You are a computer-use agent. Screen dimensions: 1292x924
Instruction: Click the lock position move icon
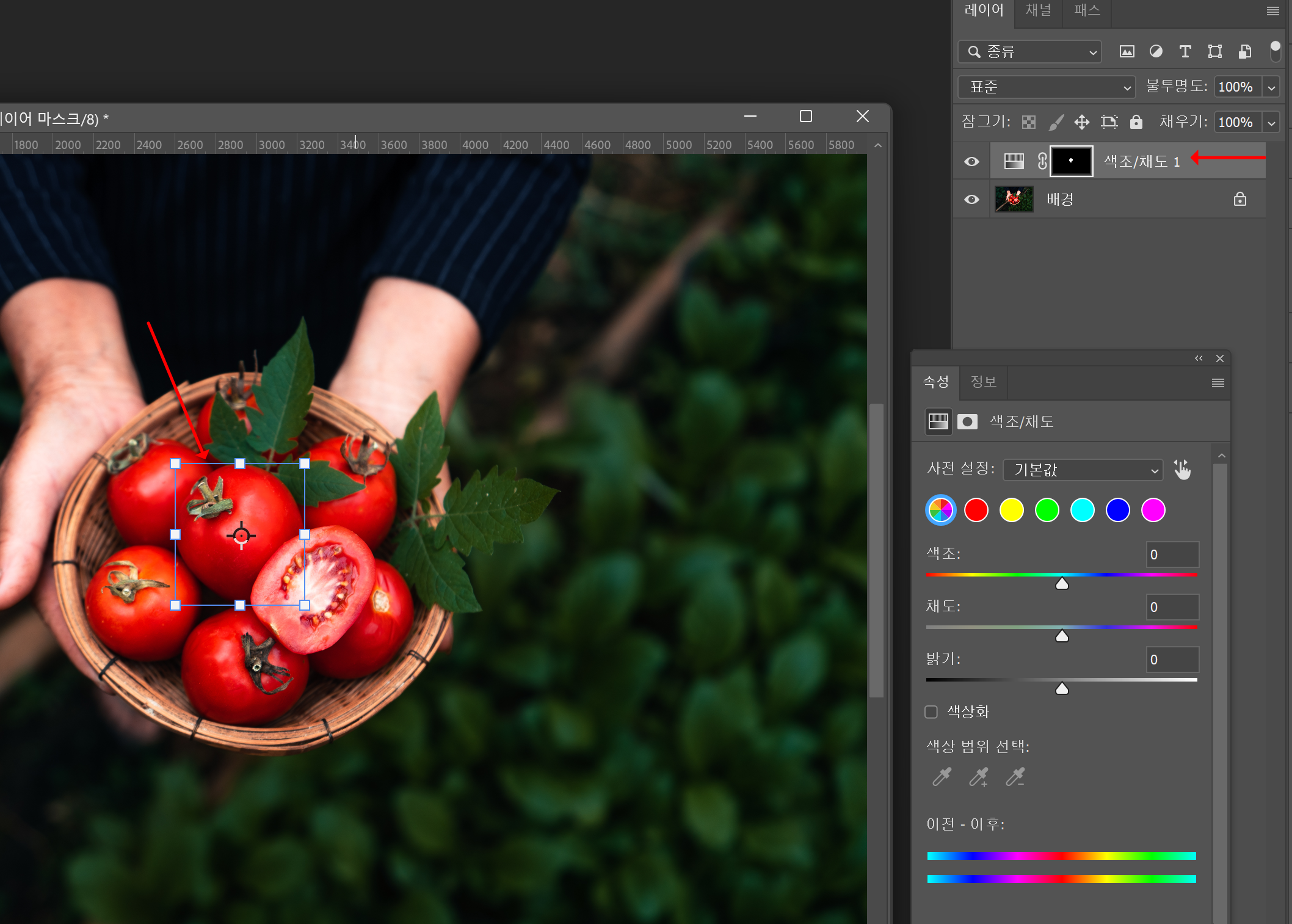click(1082, 122)
